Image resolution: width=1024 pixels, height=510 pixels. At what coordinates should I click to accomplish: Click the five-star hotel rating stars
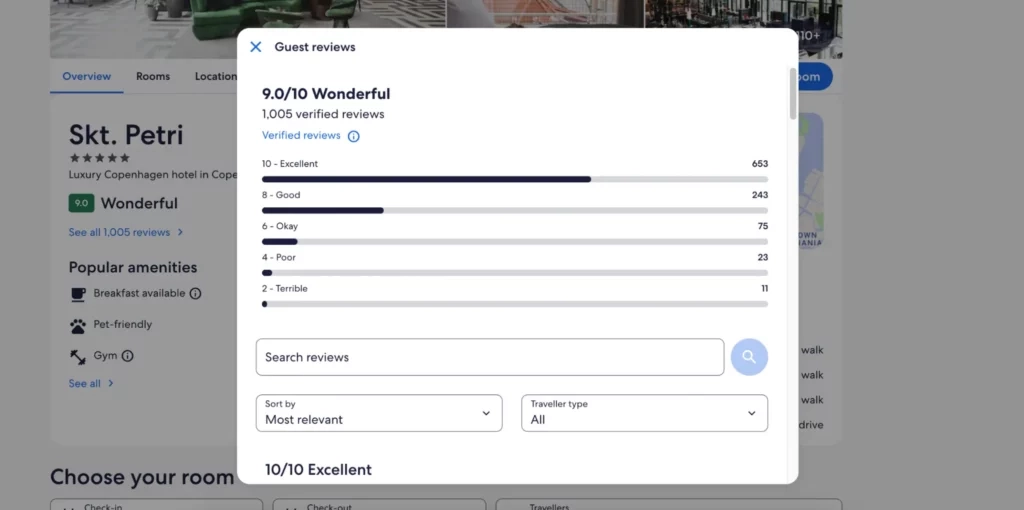click(100, 158)
